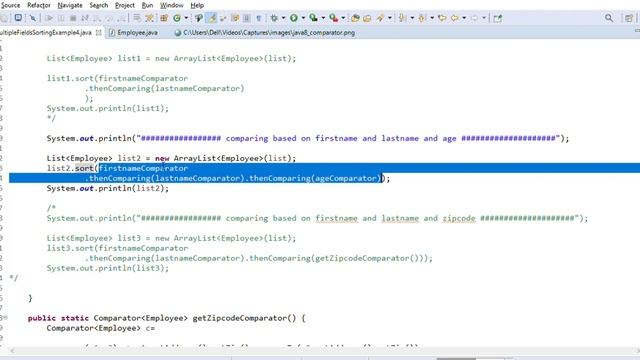Click the Step Over icon

[x=109, y=18]
